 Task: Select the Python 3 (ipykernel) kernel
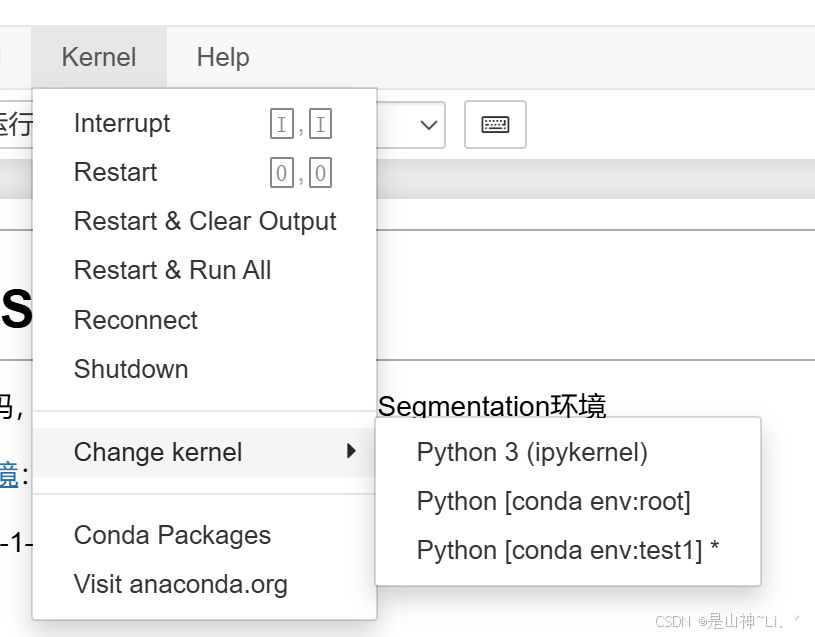[x=531, y=452]
